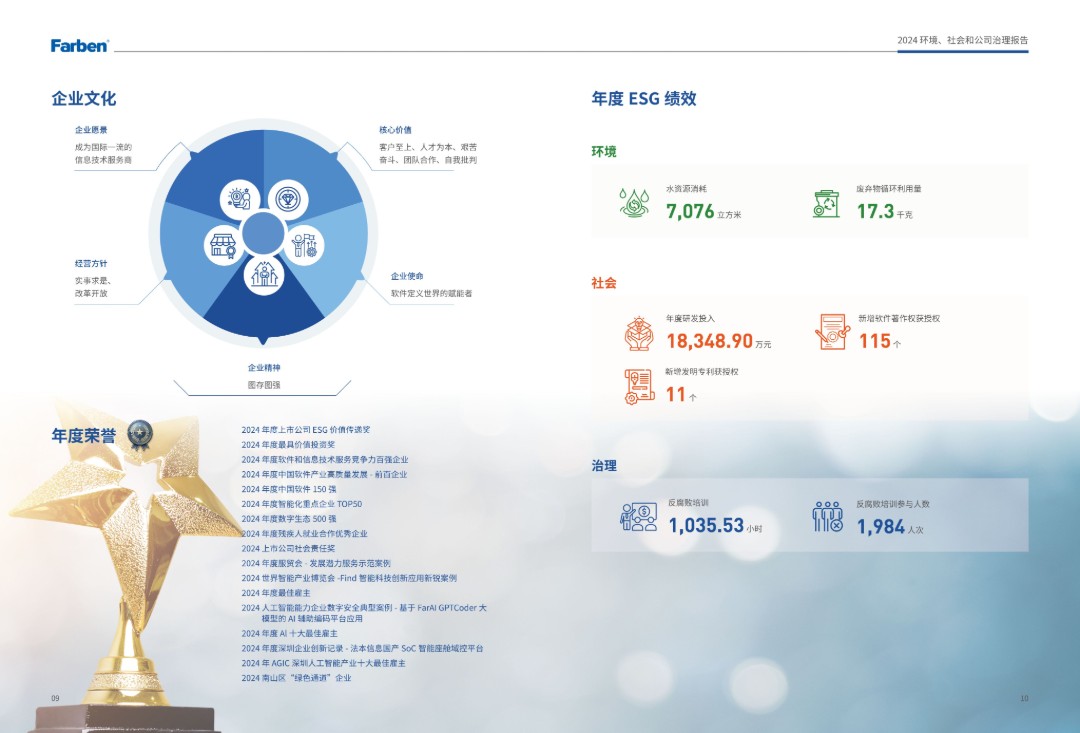Select the software copyright document icon
This screenshot has height=733, width=1080.
tap(831, 332)
